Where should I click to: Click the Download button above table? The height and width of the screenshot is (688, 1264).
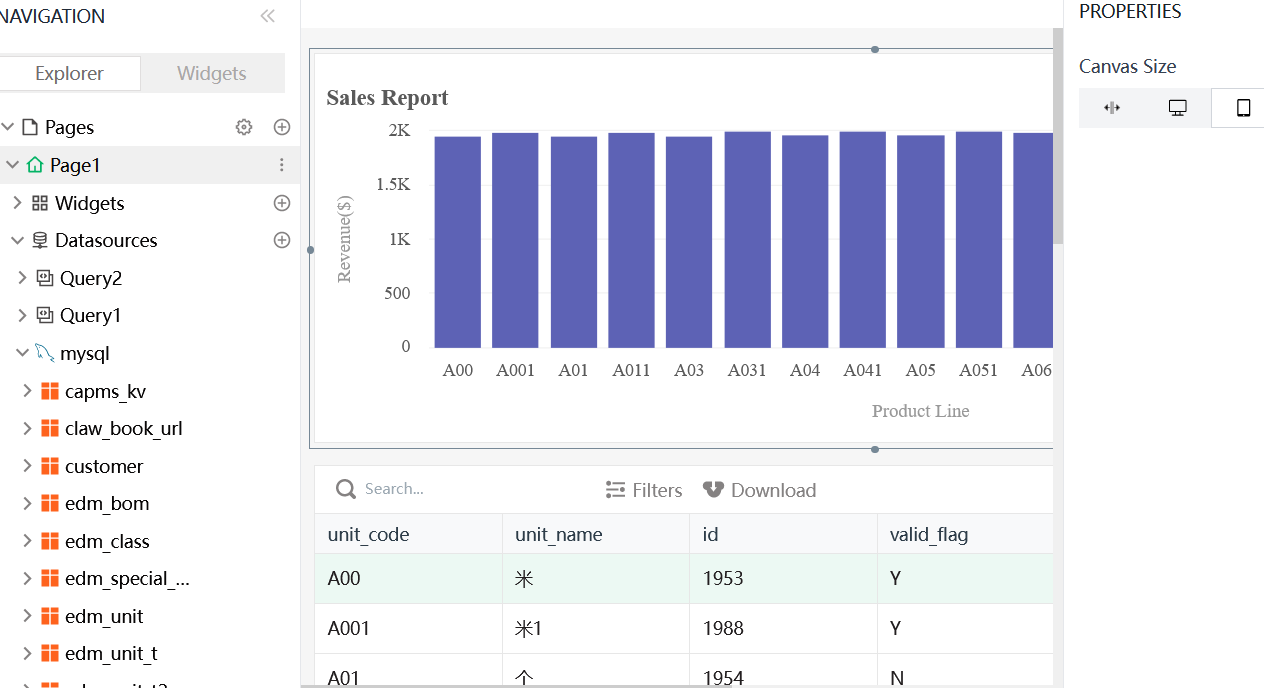click(760, 490)
